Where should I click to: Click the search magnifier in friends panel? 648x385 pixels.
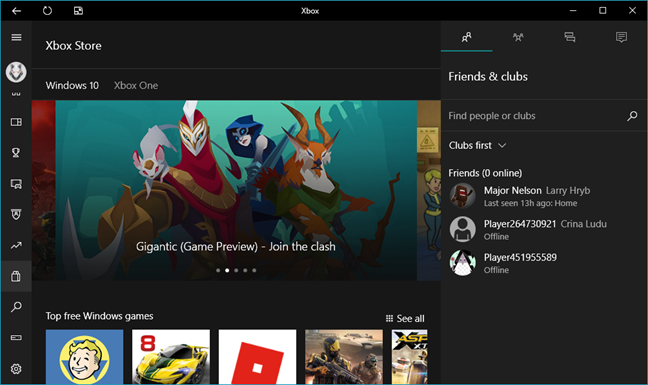(x=632, y=116)
